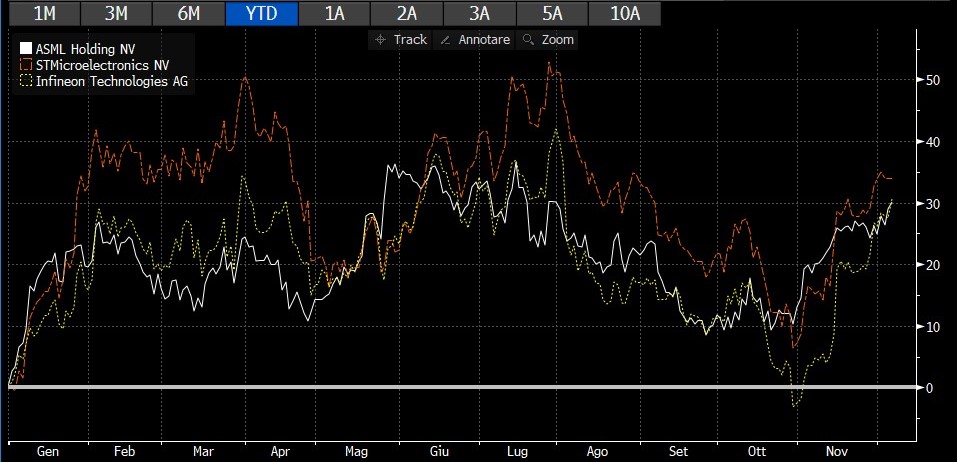This screenshot has width=957, height=462.
Task: Click the Annotare pencil icon
Action: tap(446, 40)
